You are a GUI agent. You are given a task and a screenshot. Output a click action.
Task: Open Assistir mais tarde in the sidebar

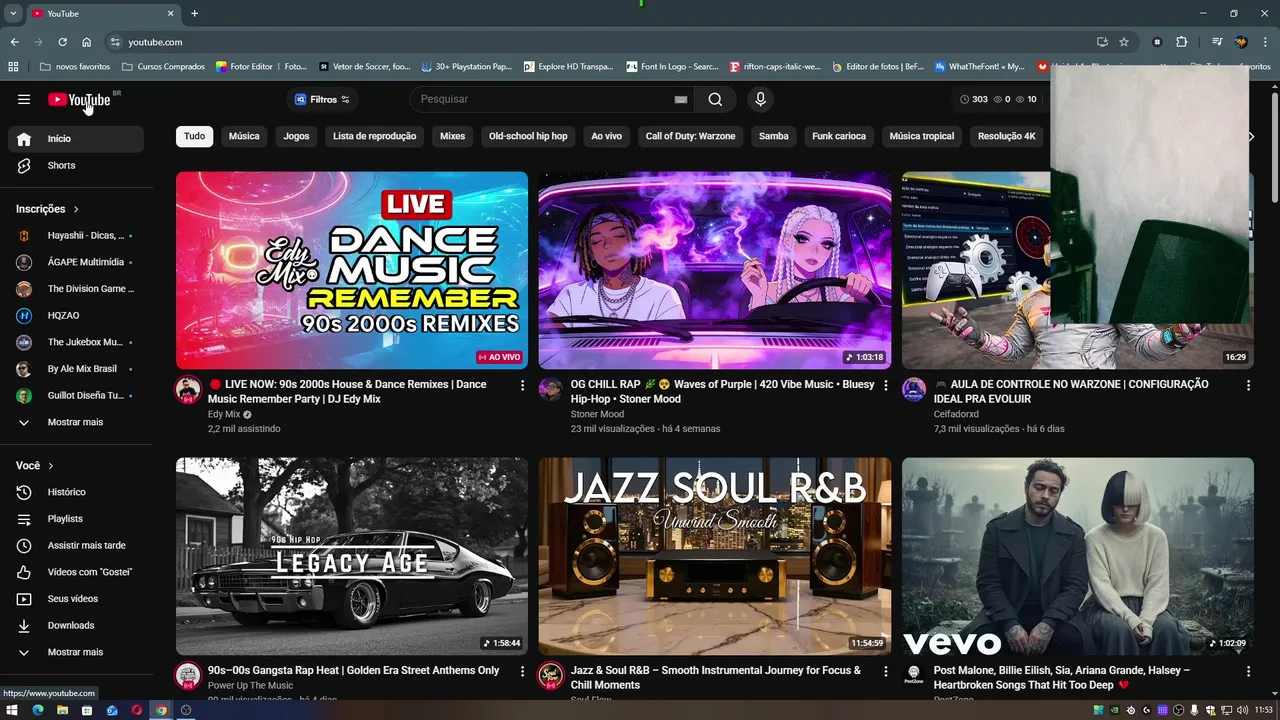76,545
